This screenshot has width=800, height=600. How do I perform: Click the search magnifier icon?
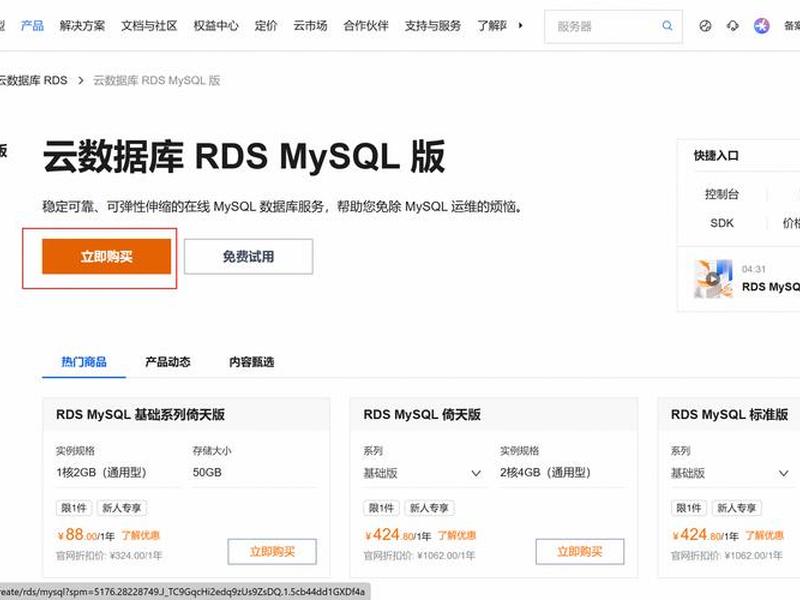(667, 26)
